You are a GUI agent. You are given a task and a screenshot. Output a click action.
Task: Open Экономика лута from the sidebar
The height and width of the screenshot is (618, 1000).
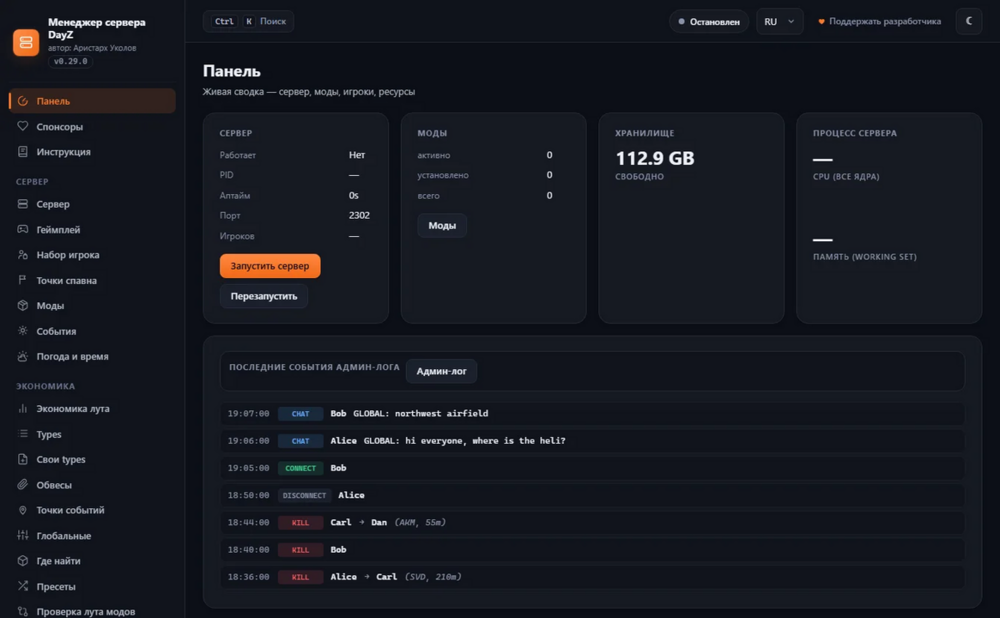pos(92,409)
